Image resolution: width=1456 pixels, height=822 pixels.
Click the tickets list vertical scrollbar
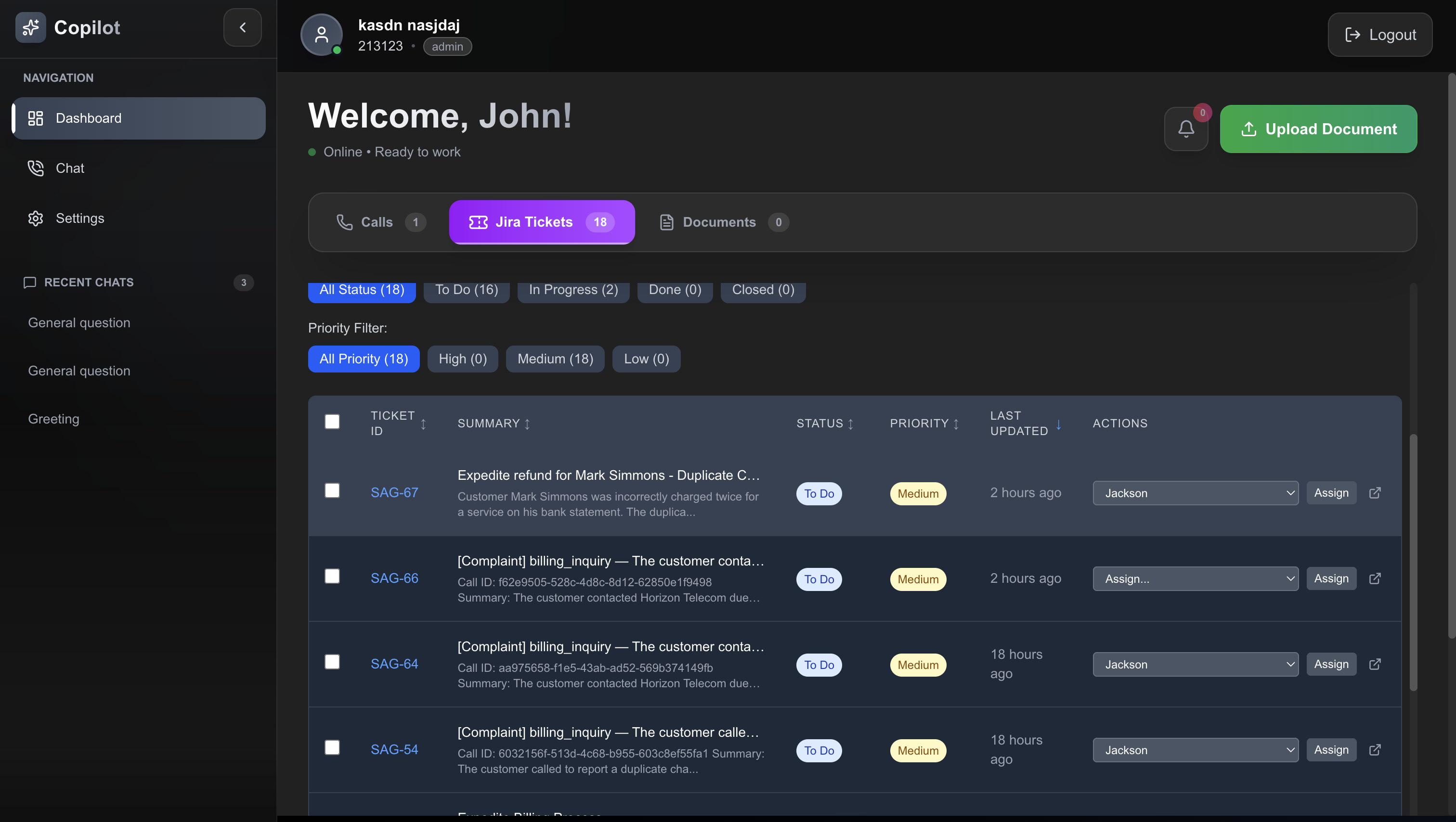(1413, 562)
